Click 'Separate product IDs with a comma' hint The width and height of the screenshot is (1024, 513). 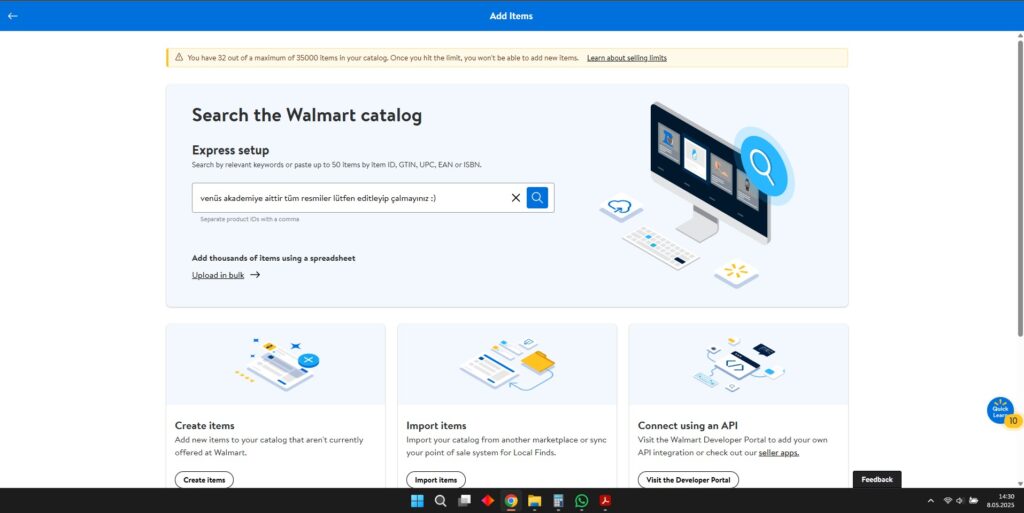point(249,219)
